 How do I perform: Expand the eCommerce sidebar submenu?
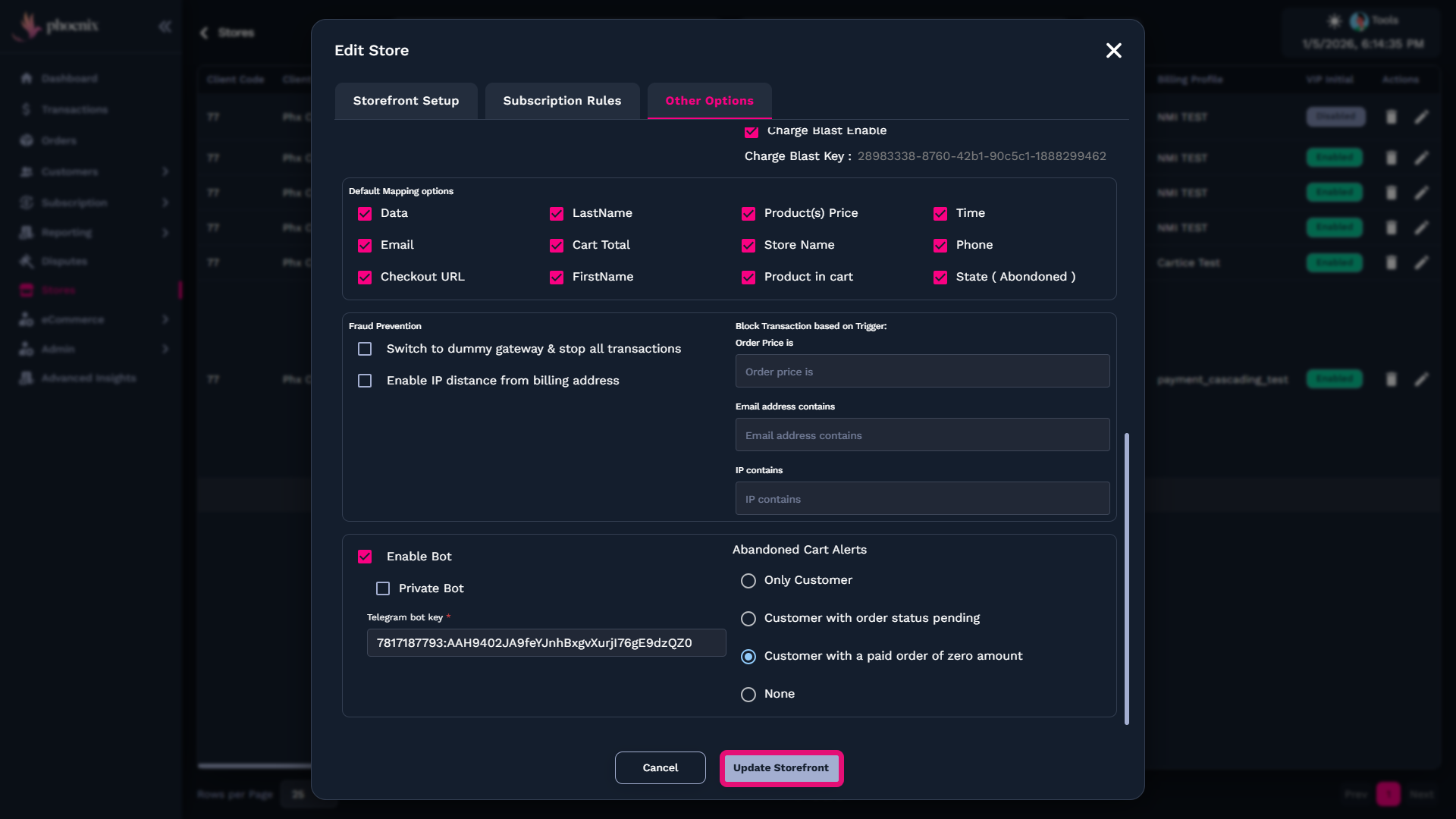coord(165,319)
